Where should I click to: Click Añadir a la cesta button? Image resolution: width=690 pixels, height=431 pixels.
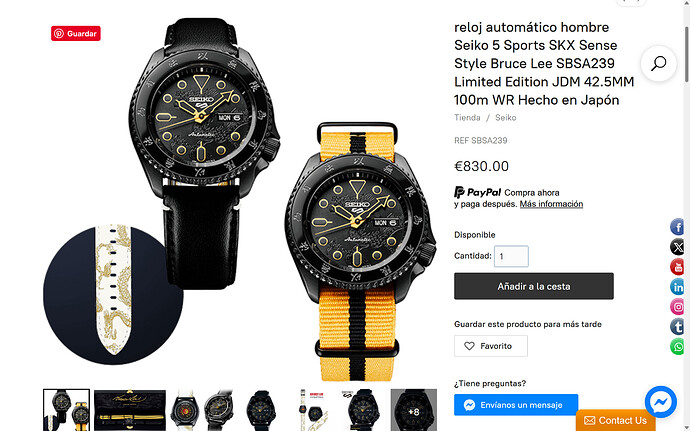(x=534, y=286)
